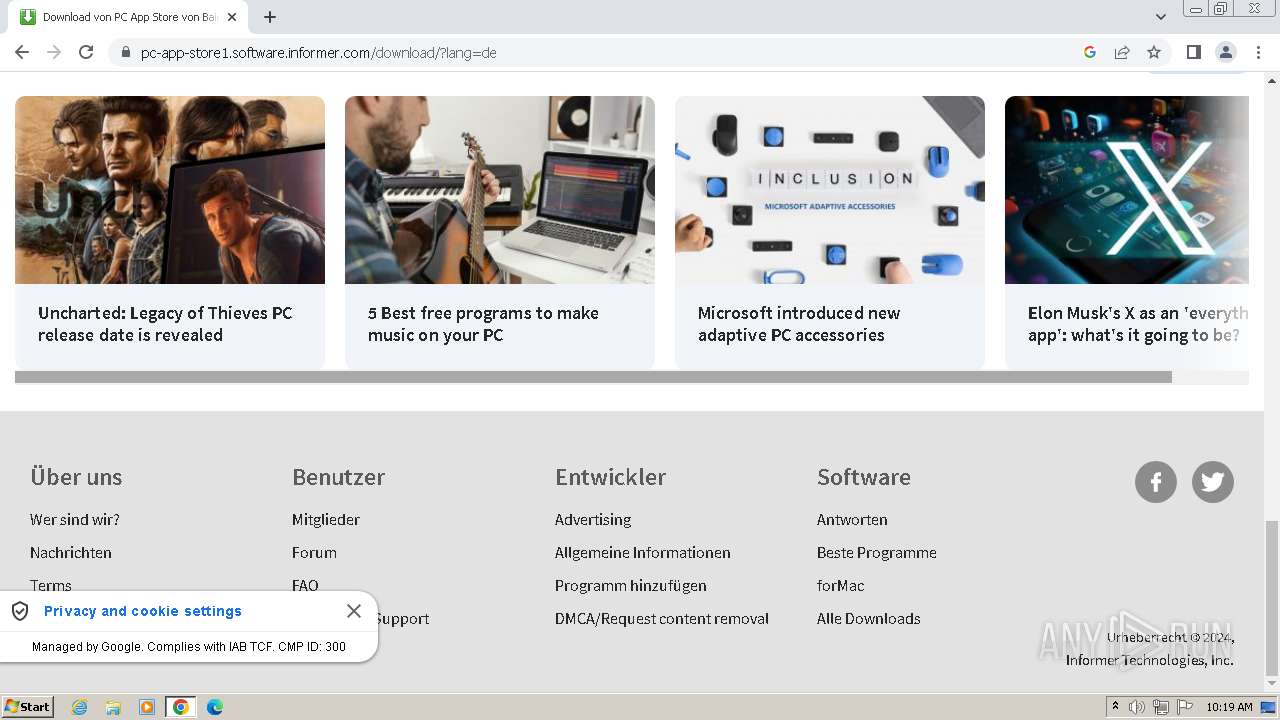The height and width of the screenshot is (720, 1280).
Task: Open the Antworten link
Action: coord(852,519)
